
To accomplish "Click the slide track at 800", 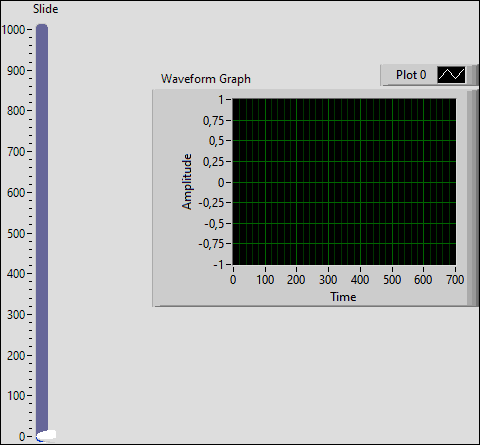I will tap(42, 111).
